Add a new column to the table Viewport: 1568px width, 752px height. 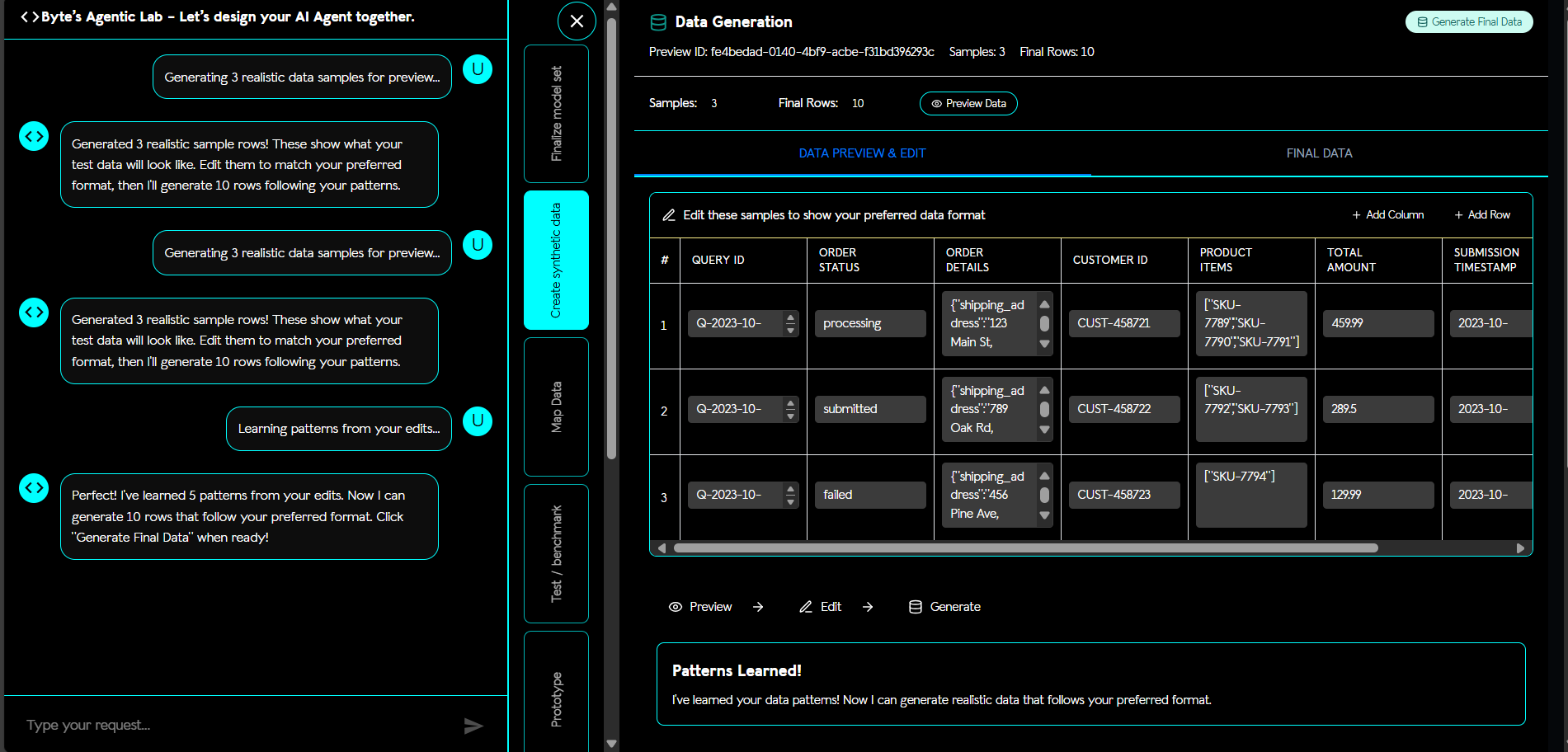tap(1387, 215)
